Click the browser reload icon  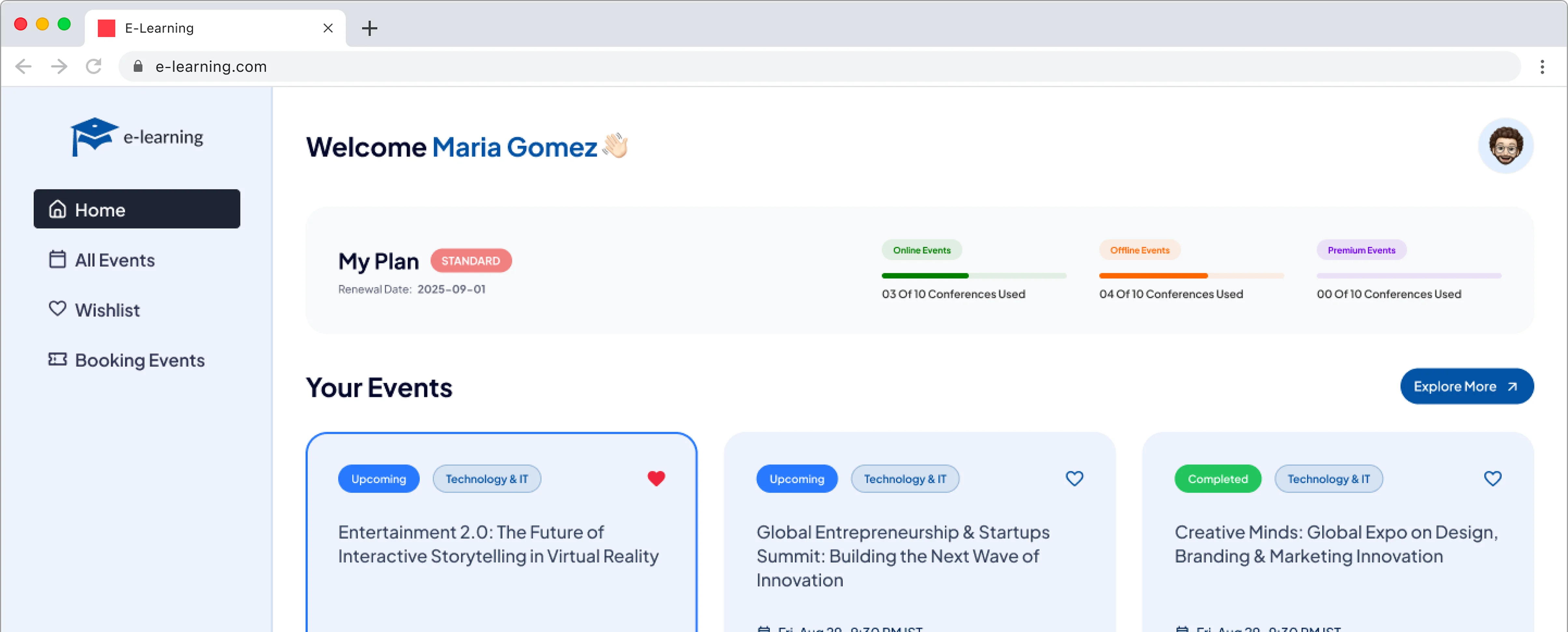click(x=94, y=66)
